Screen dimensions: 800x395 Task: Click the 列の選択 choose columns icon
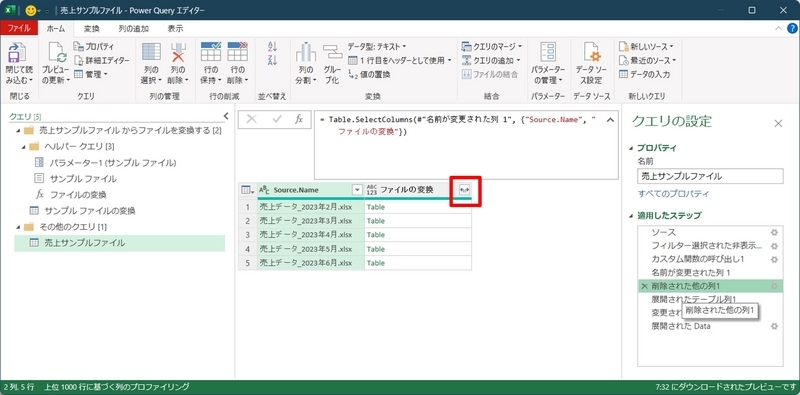pyautogui.click(x=151, y=52)
